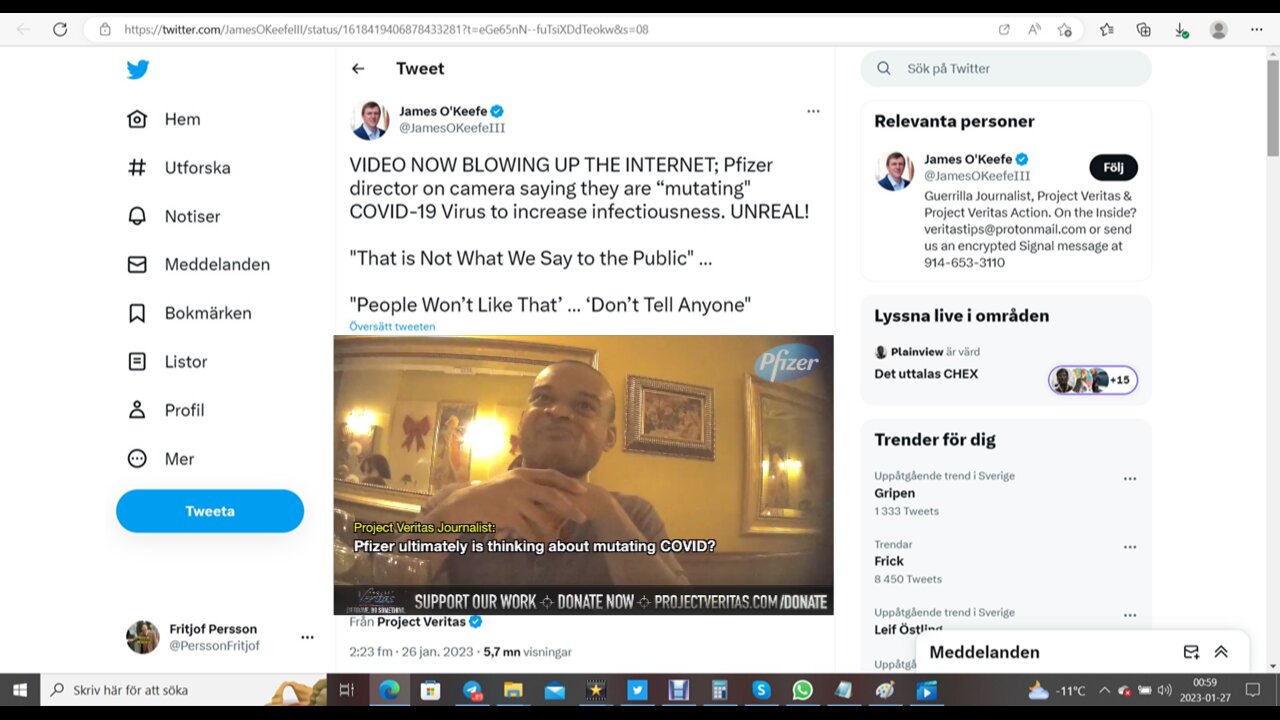The width and height of the screenshot is (1280, 720).
Task: Open Microsoft Store from taskbar
Action: [430, 690]
